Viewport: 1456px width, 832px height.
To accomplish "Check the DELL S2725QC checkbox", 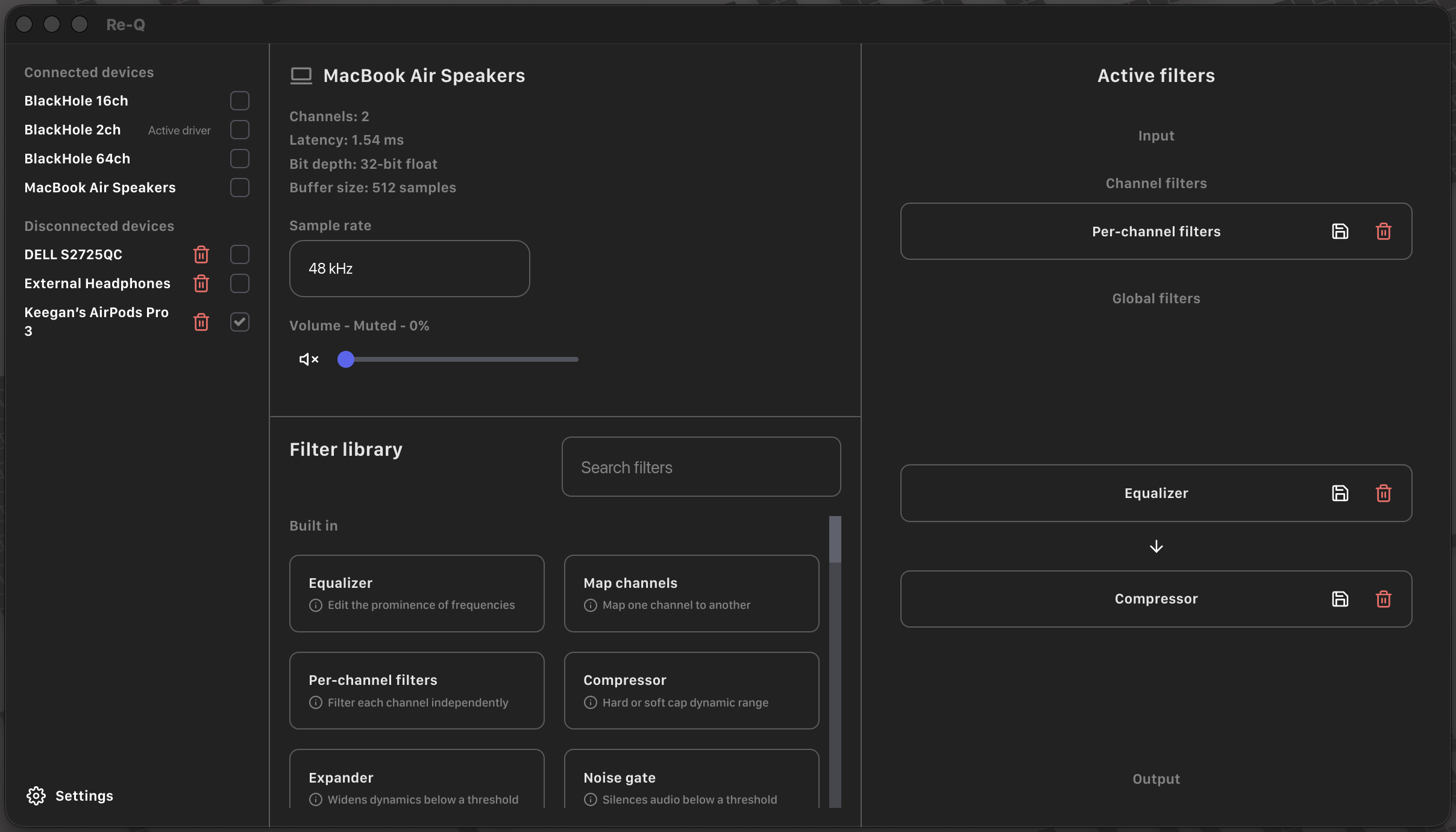I will [240, 254].
